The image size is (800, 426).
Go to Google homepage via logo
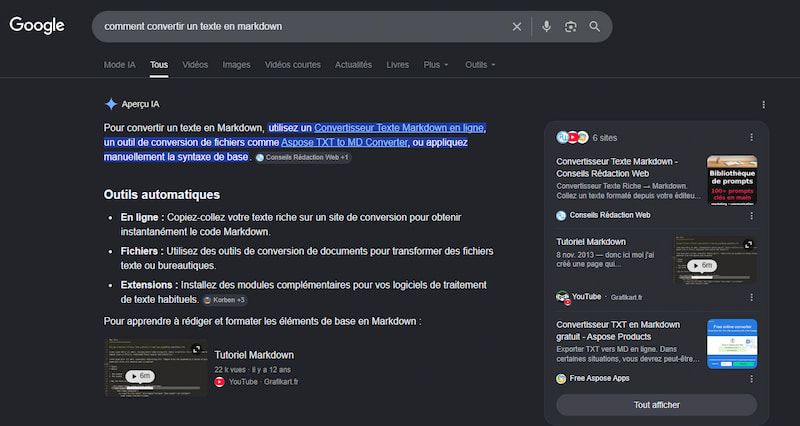pyautogui.click(x=37, y=26)
